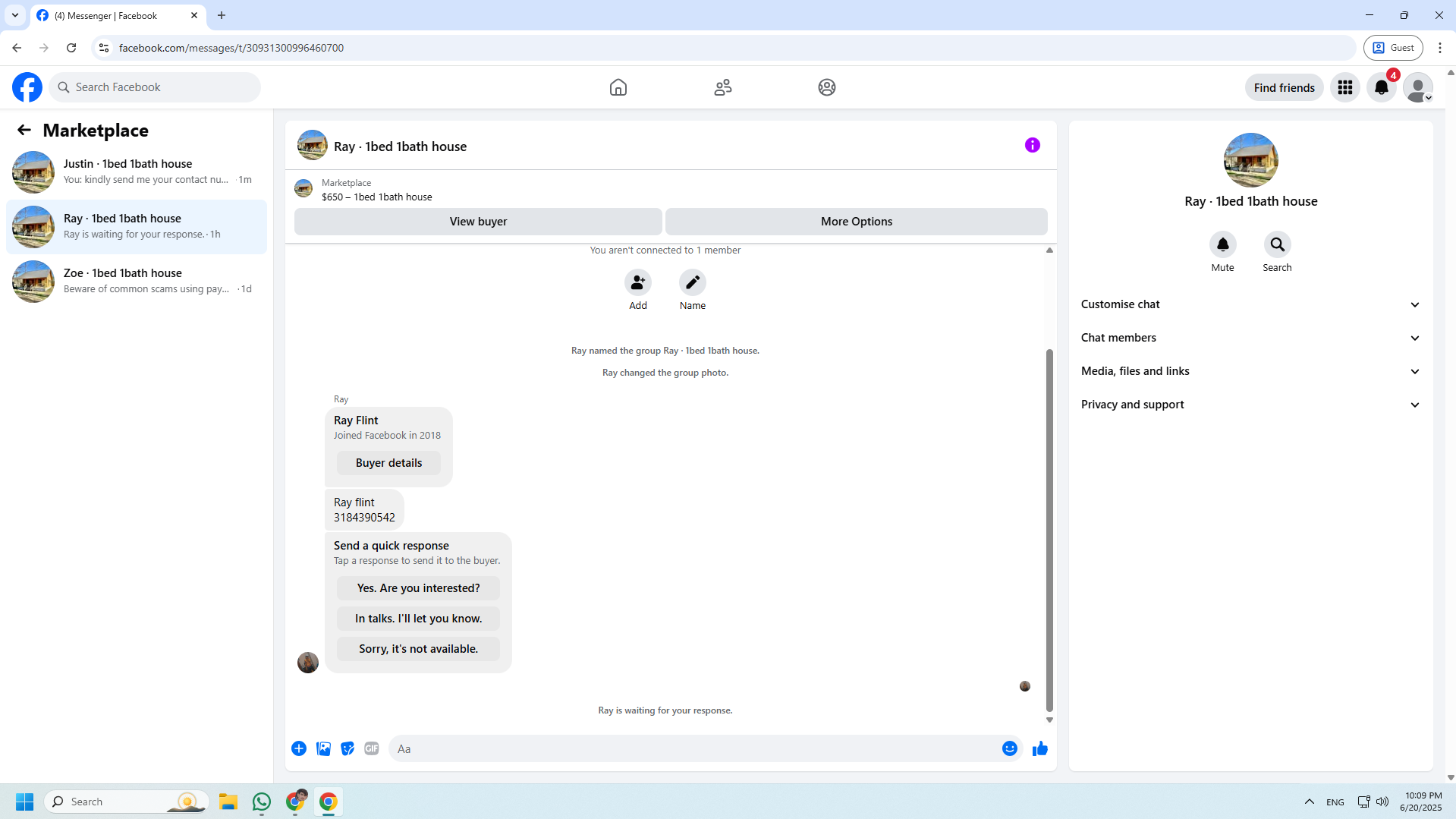Open the Facebook menu grid icon

tap(1345, 87)
